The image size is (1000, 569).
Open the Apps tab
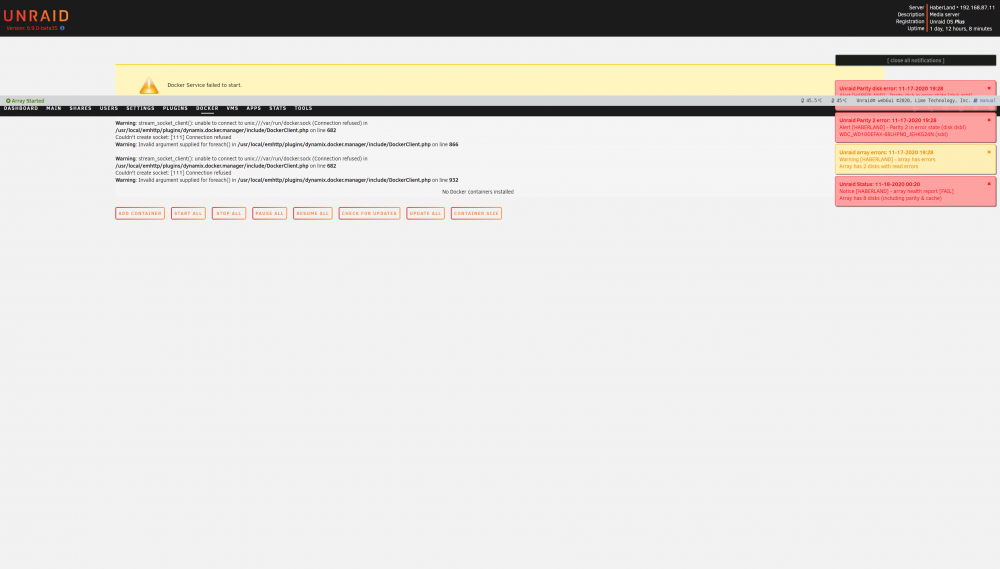[x=254, y=108]
